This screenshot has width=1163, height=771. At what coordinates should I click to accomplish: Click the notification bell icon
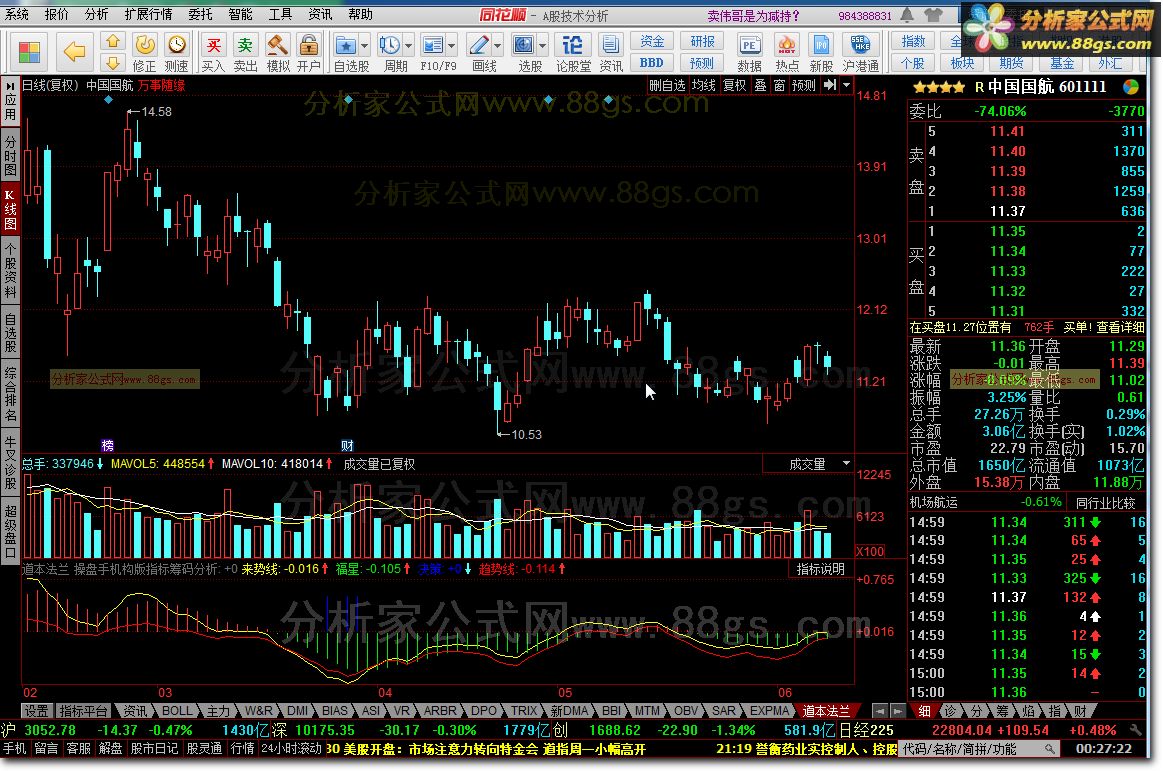(x=907, y=15)
